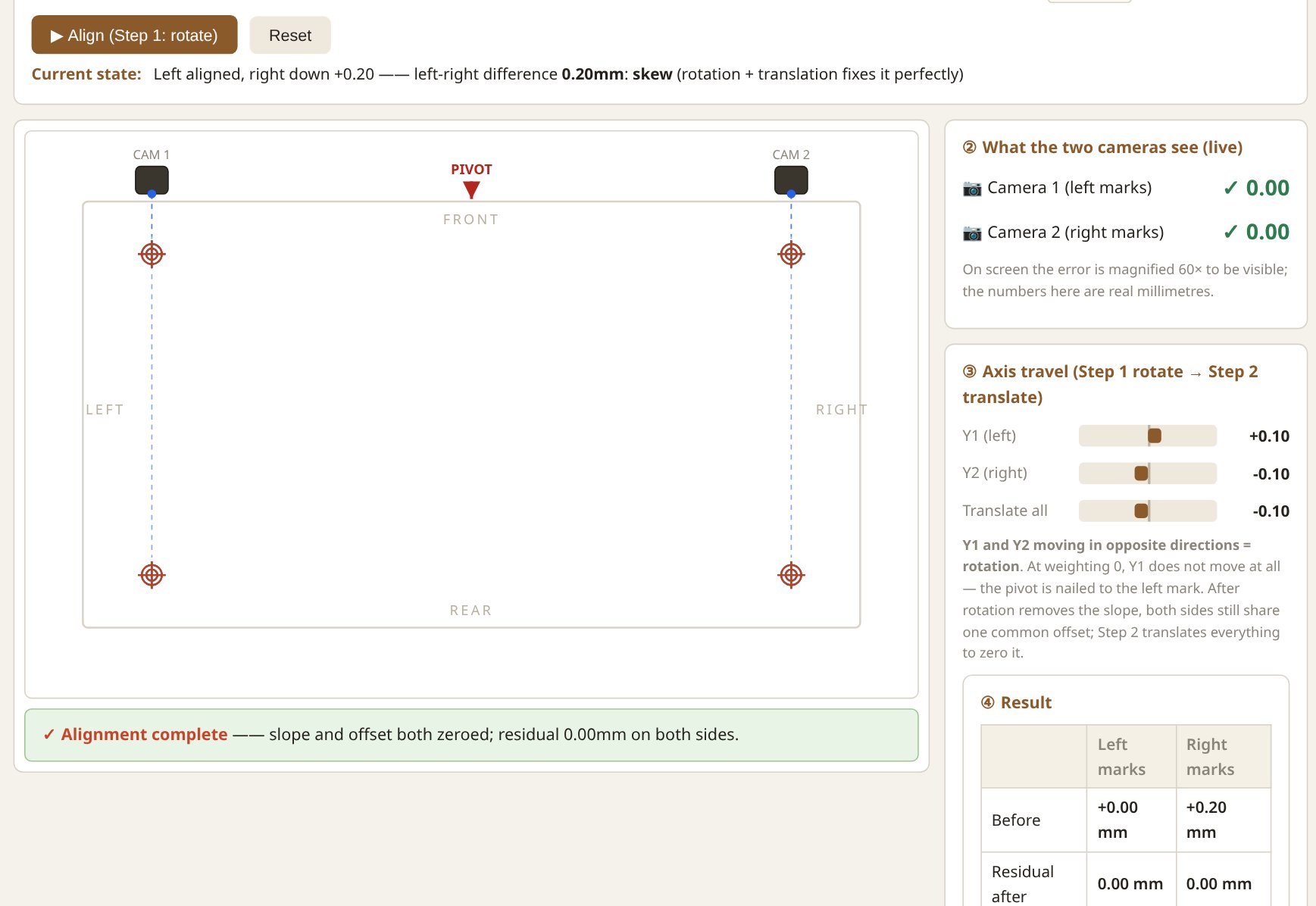Click the CAM 1 camera icon

(152, 180)
